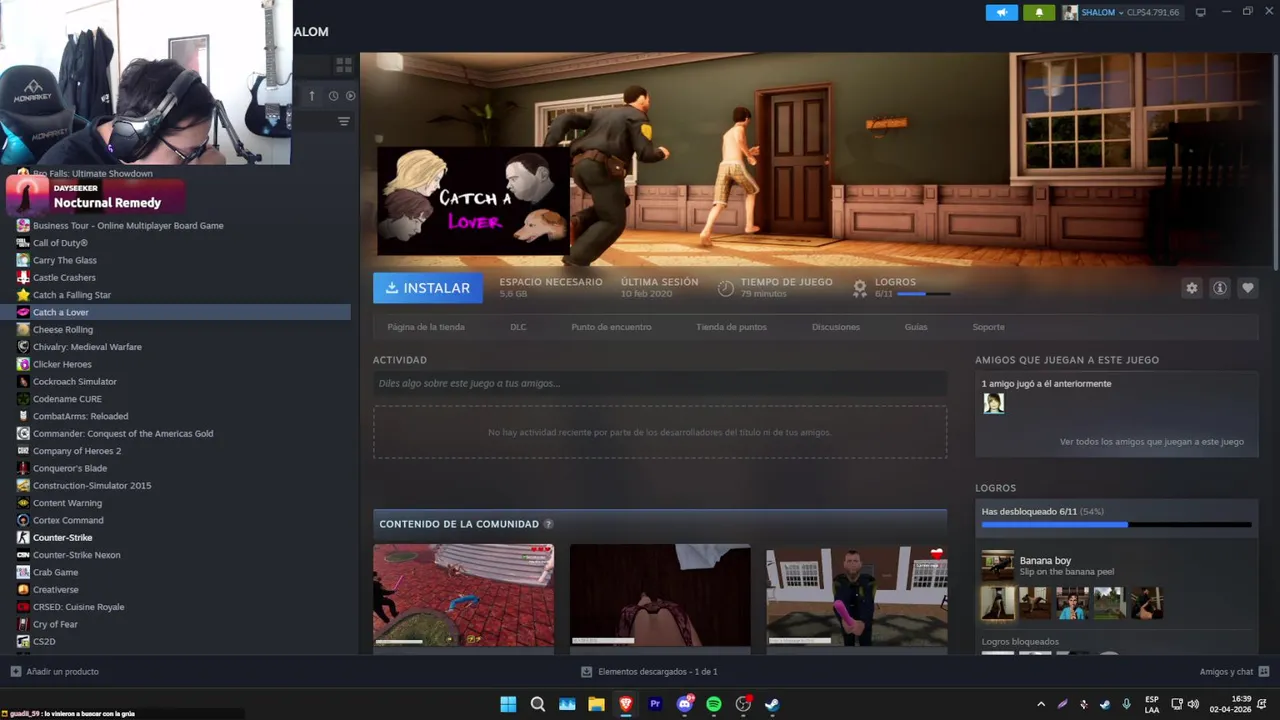Open the Soporte tab
The height and width of the screenshot is (720, 1280).
988,327
